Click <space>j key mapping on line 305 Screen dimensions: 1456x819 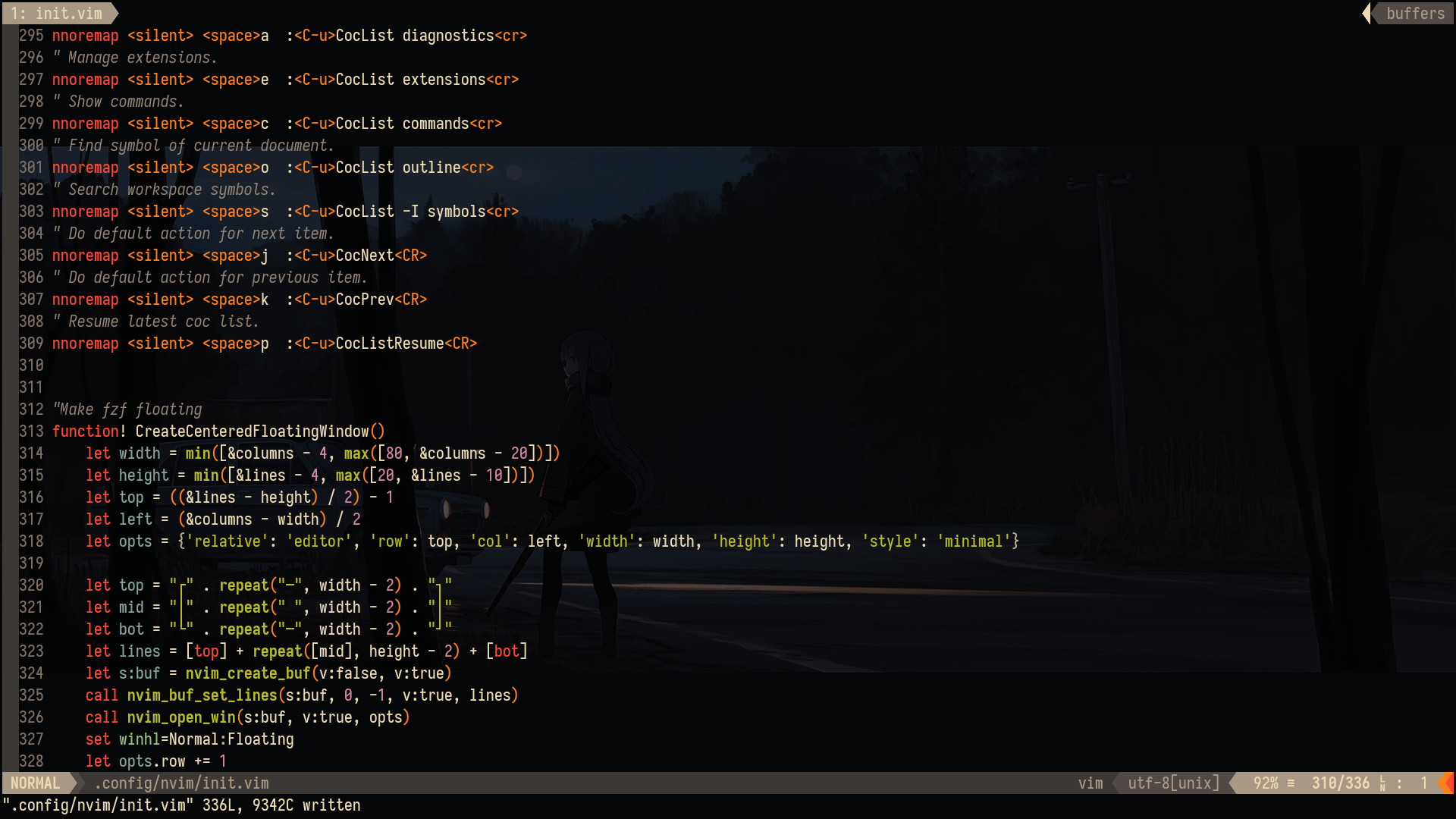[x=235, y=256]
